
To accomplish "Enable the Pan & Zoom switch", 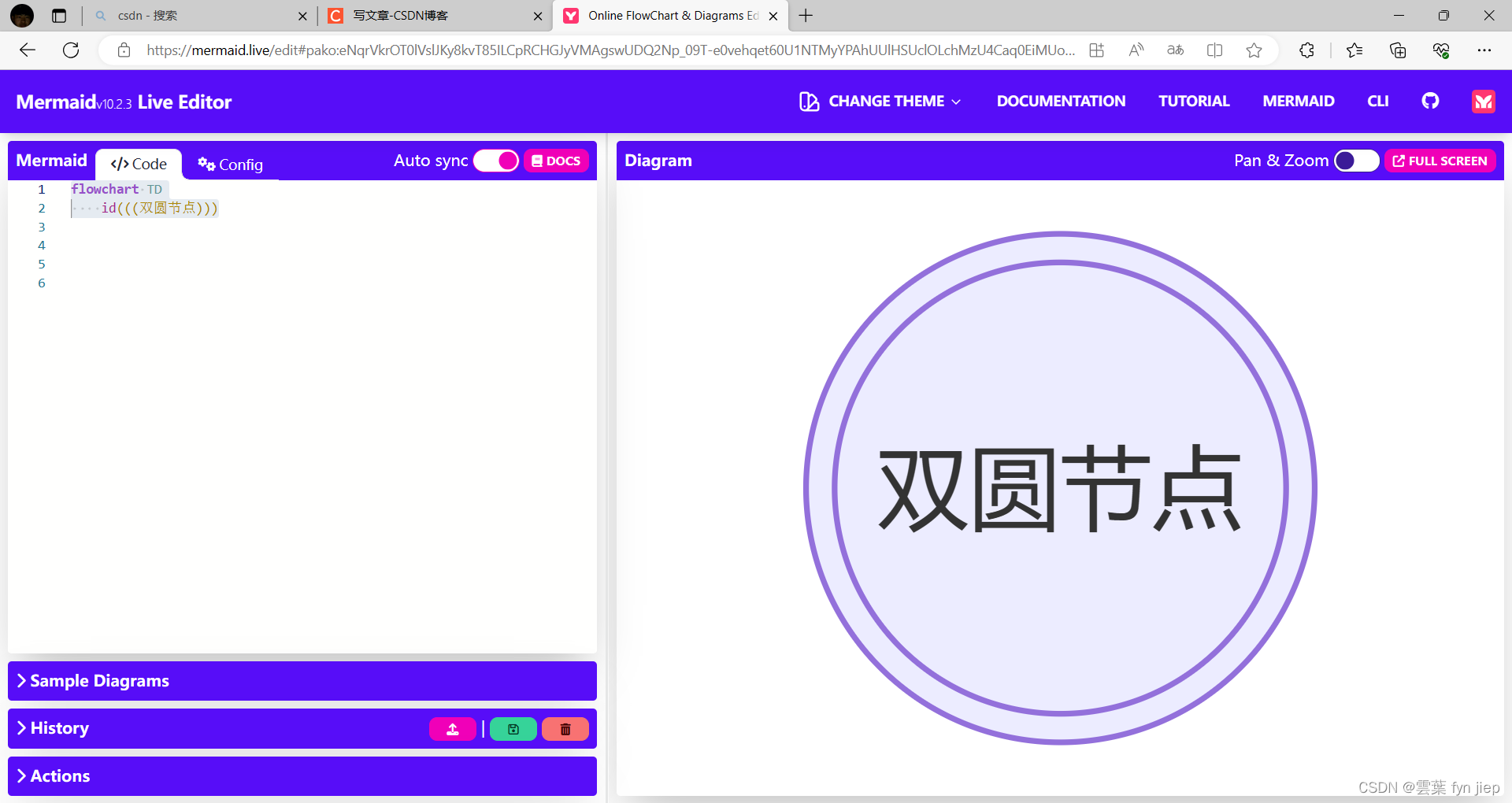I will pyautogui.click(x=1356, y=161).
